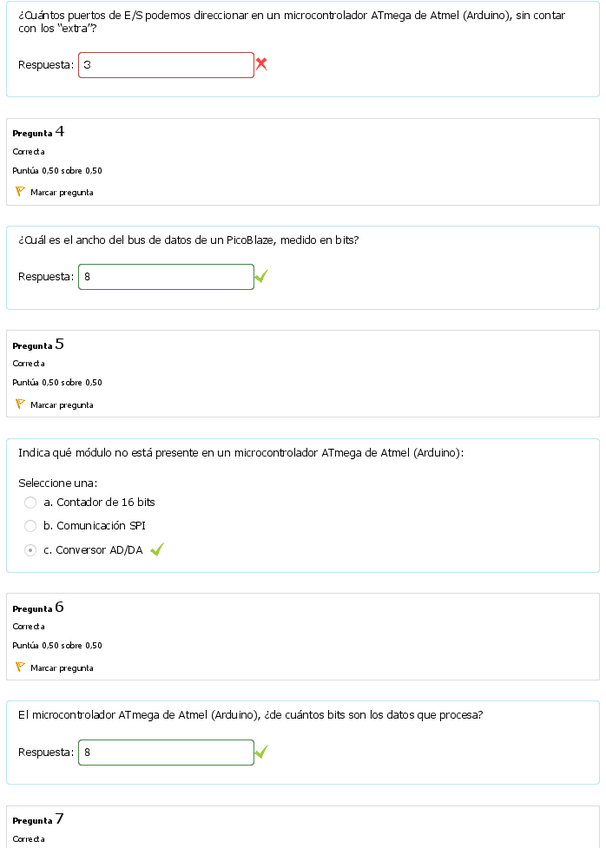Click green checkmark beside bits de datos answer
Screen dimensions: 606x848
click(x=262, y=752)
